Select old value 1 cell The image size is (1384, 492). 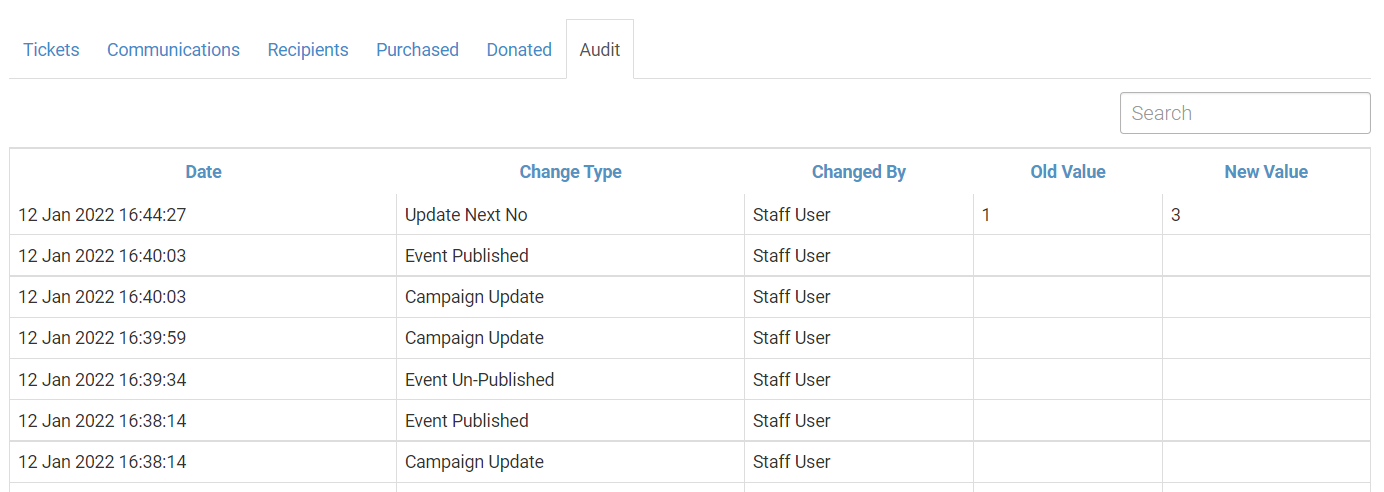pos(1068,215)
